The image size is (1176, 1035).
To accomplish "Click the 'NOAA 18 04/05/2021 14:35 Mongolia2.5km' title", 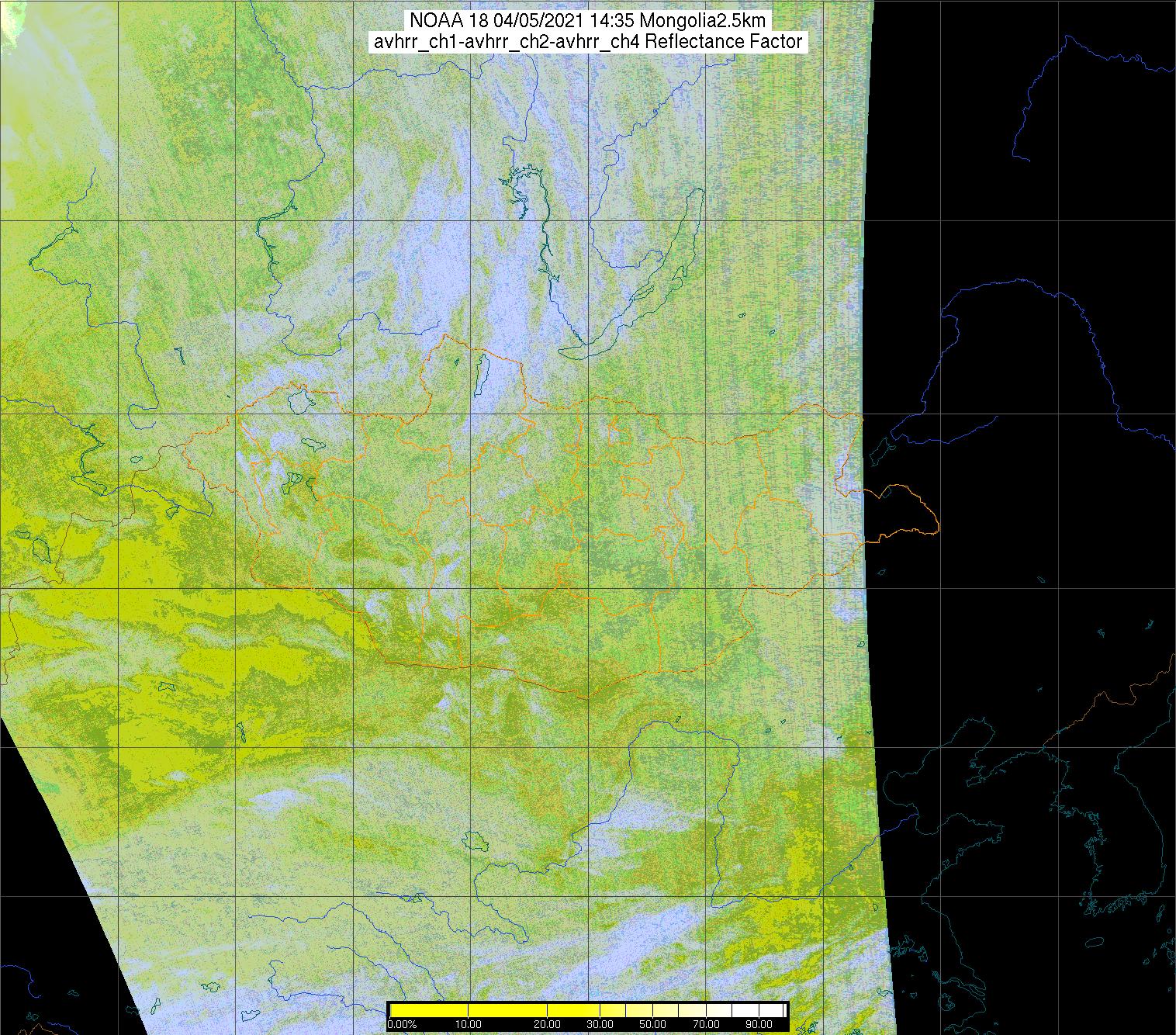I will point(587,20).
